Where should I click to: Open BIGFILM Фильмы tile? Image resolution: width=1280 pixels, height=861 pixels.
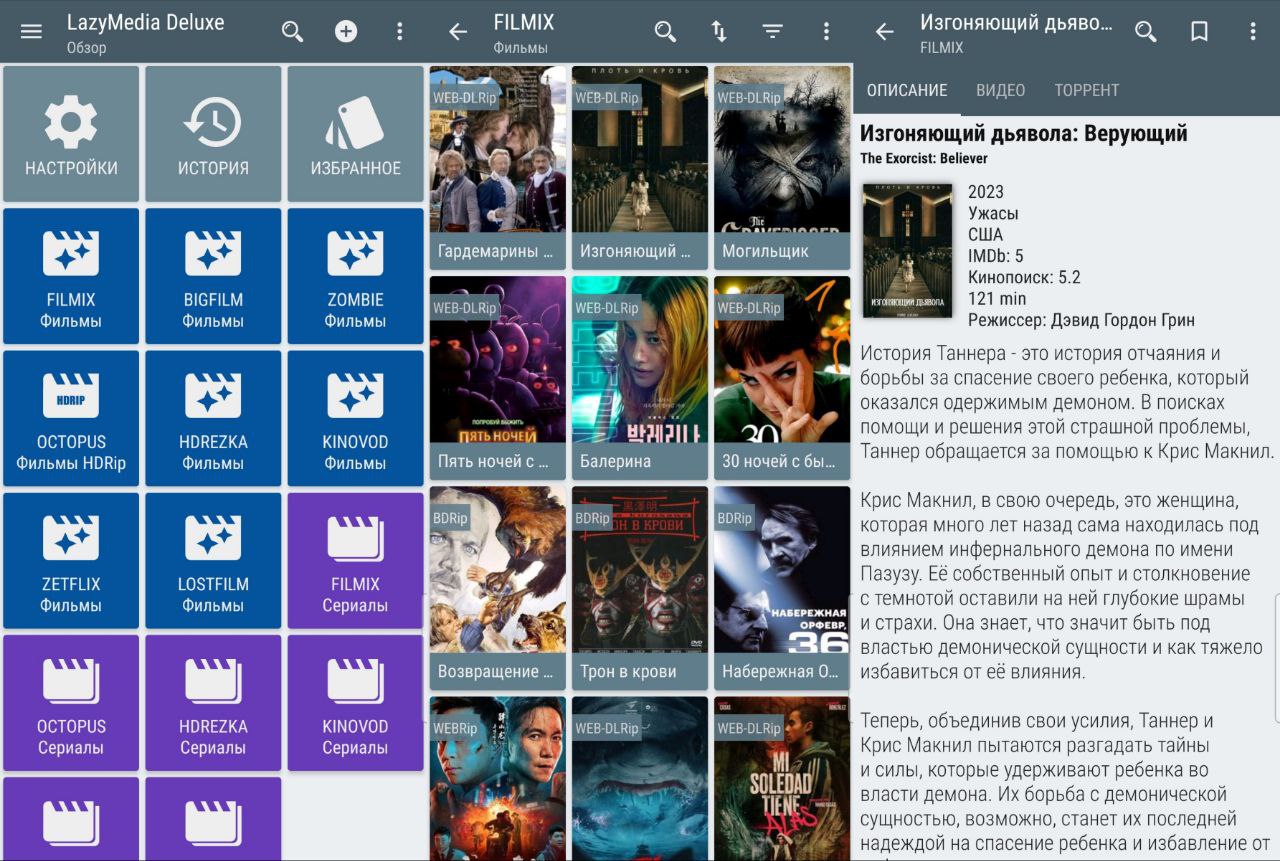[213, 276]
